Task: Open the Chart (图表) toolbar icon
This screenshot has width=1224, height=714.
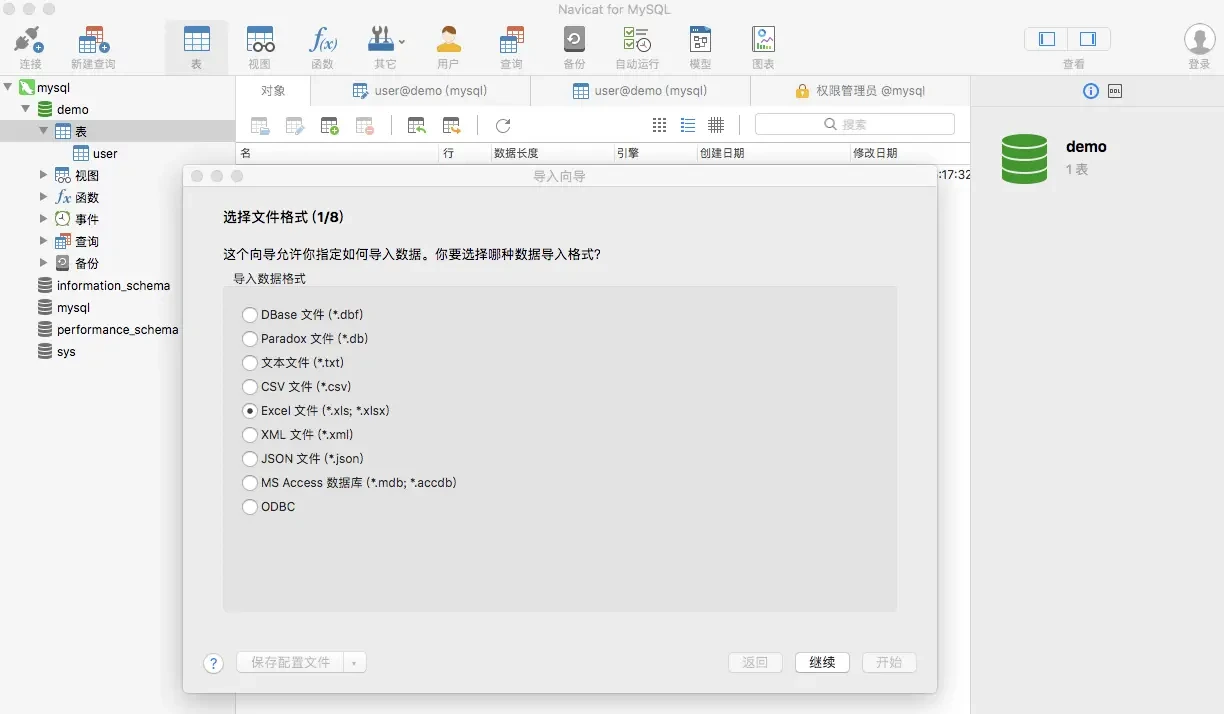Action: 763,40
